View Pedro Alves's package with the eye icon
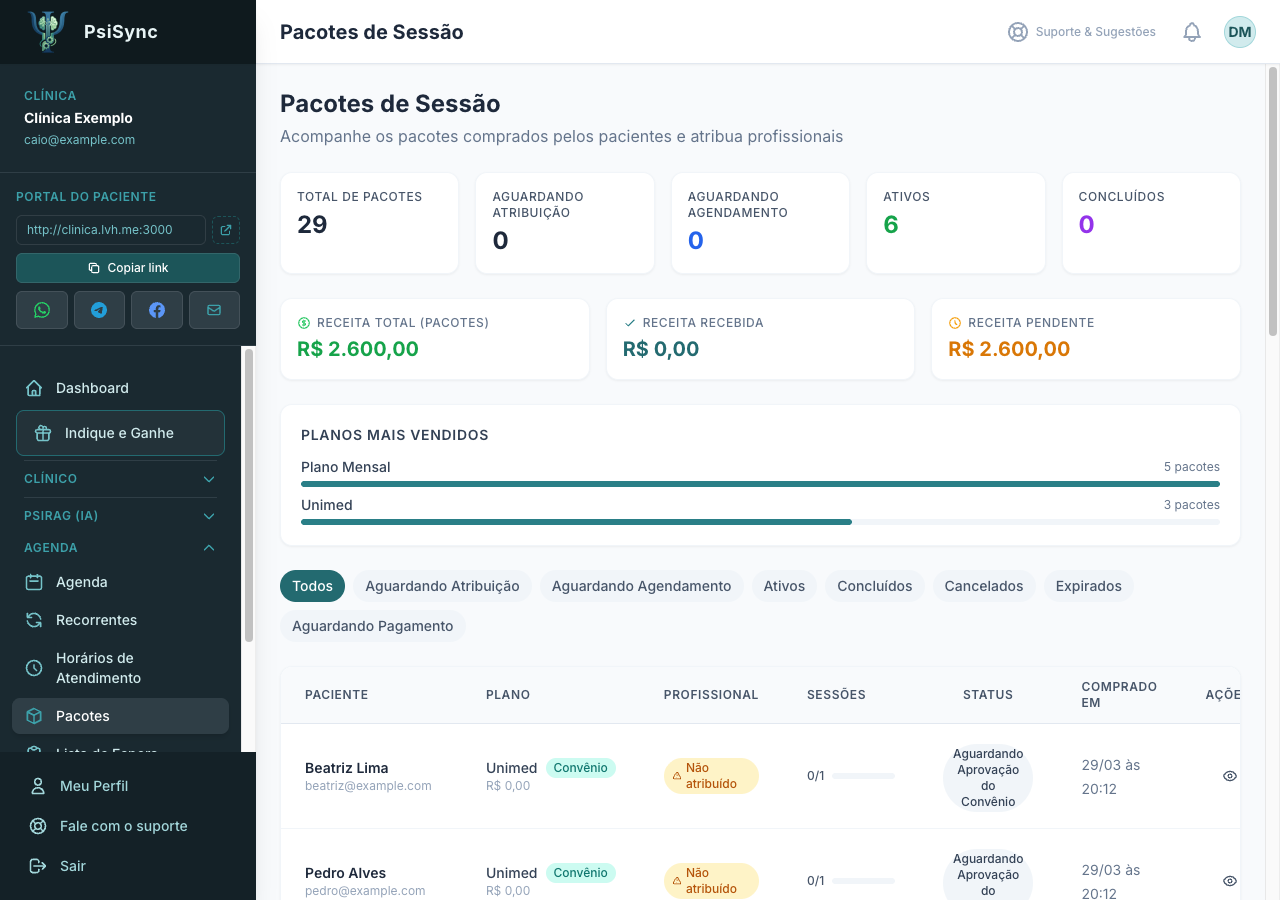1280x900 pixels. 1230,881
